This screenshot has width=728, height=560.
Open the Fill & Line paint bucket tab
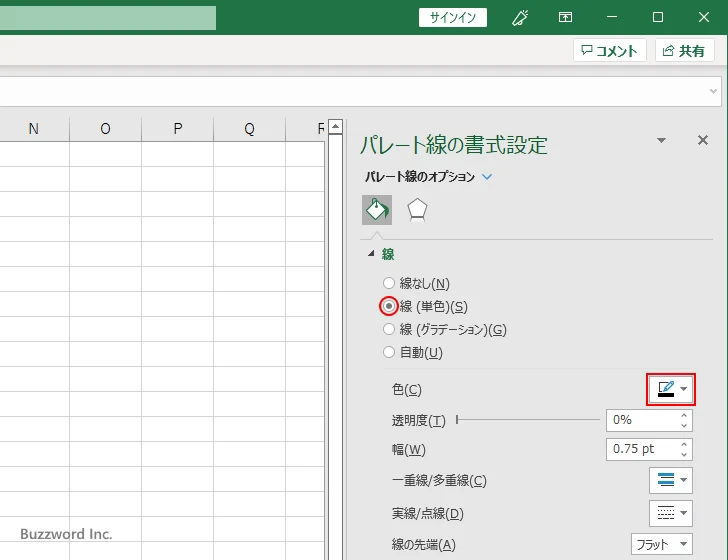pos(377,210)
